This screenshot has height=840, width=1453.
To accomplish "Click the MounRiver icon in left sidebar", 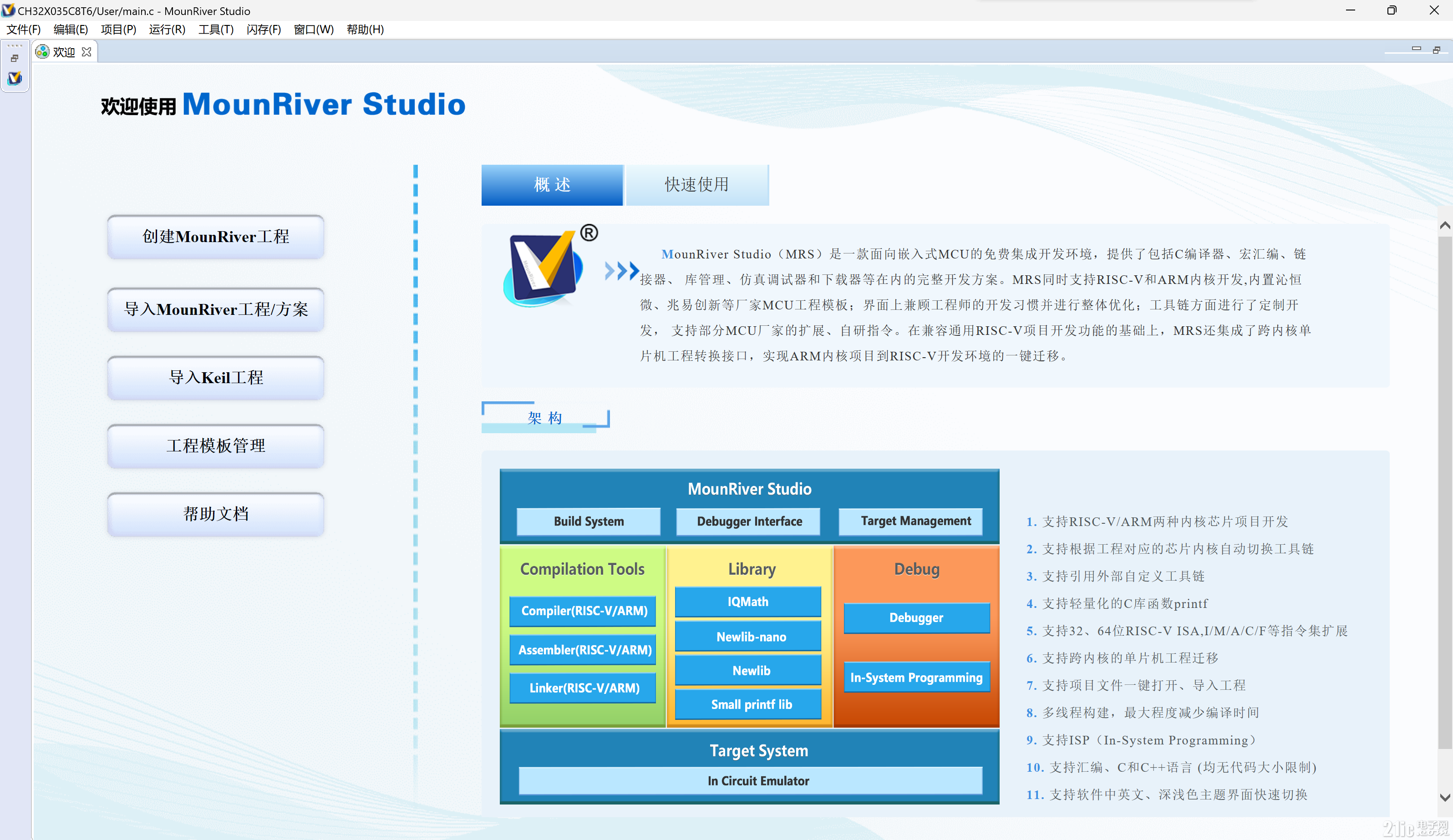I will click(15, 78).
